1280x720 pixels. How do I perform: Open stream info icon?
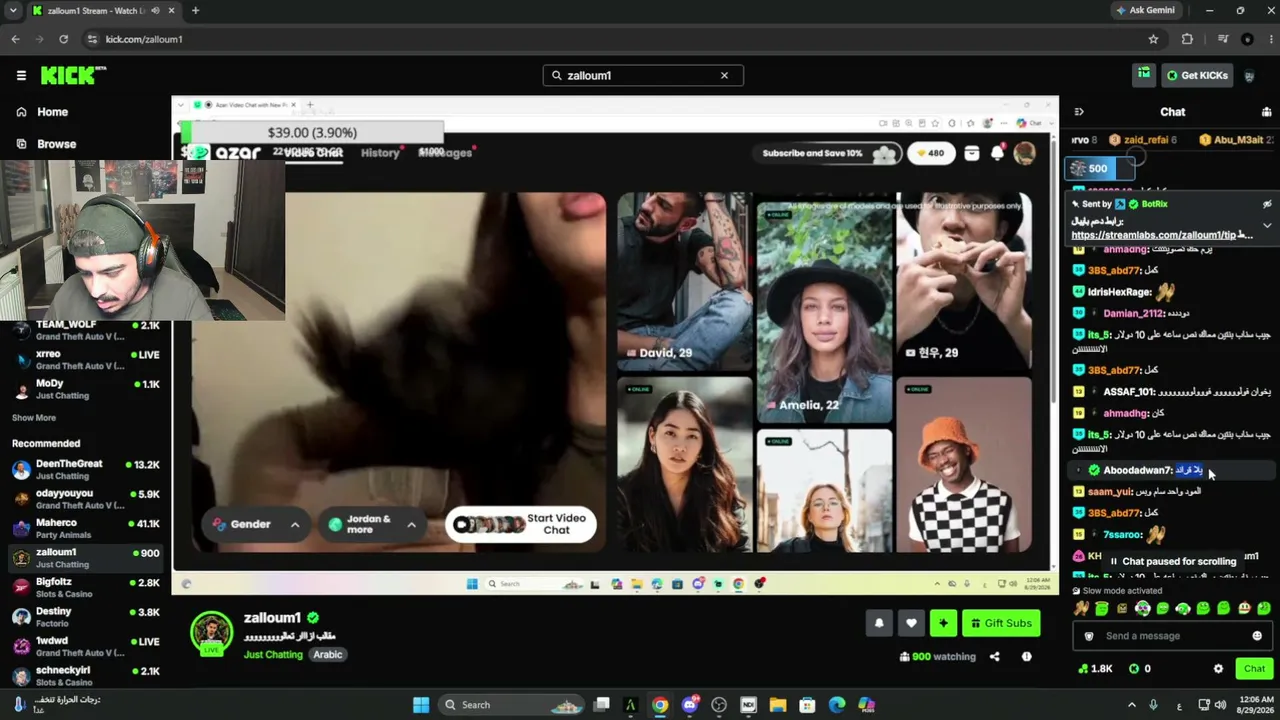point(1026,657)
